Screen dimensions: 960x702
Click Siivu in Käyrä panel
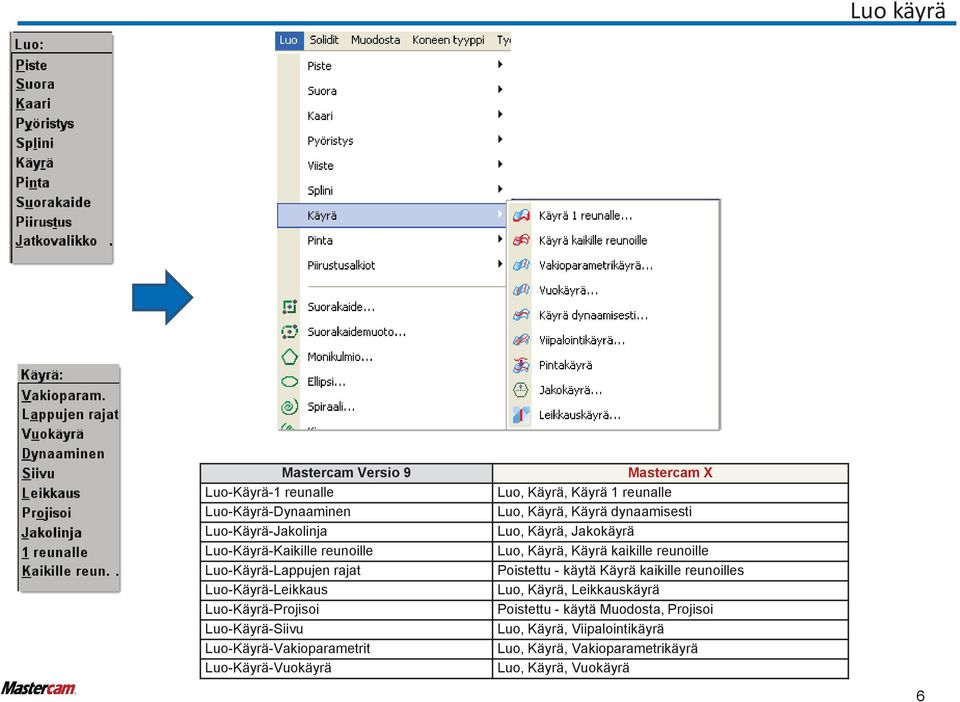(38, 474)
